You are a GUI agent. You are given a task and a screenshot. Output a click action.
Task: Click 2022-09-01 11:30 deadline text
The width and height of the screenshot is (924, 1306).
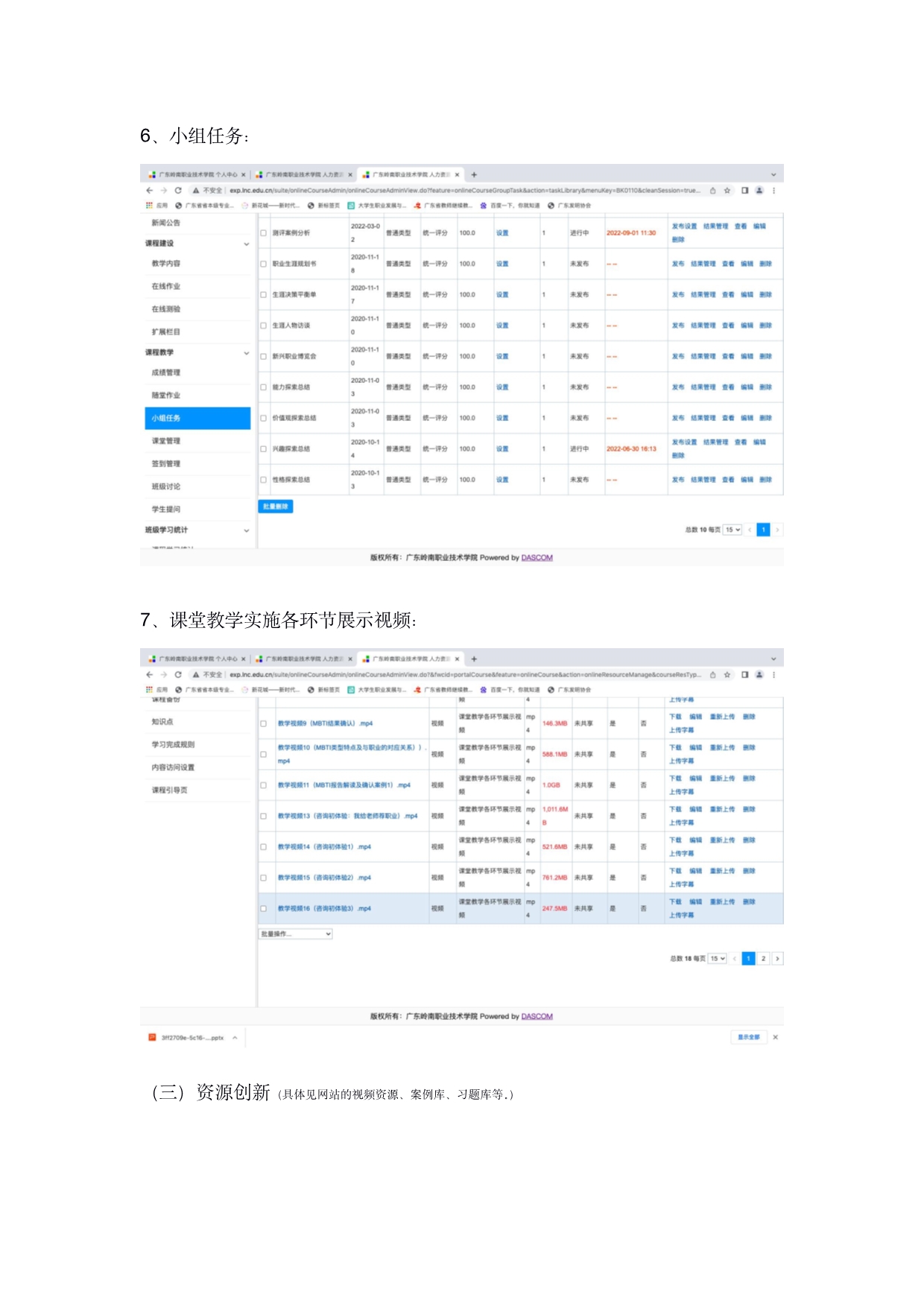point(631,233)
